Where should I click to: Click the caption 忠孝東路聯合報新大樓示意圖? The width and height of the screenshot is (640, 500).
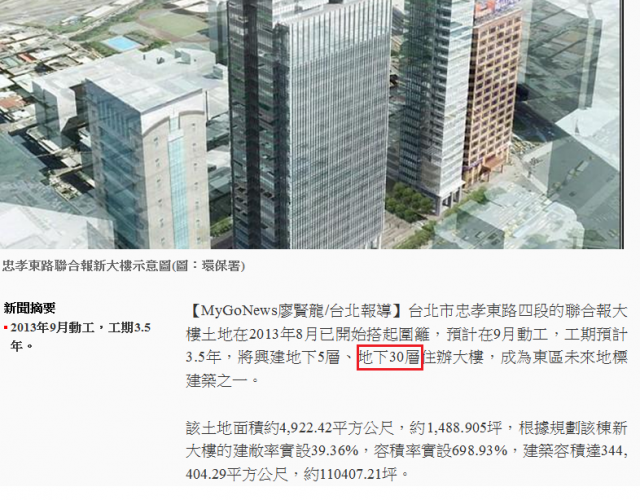[86, 266]
